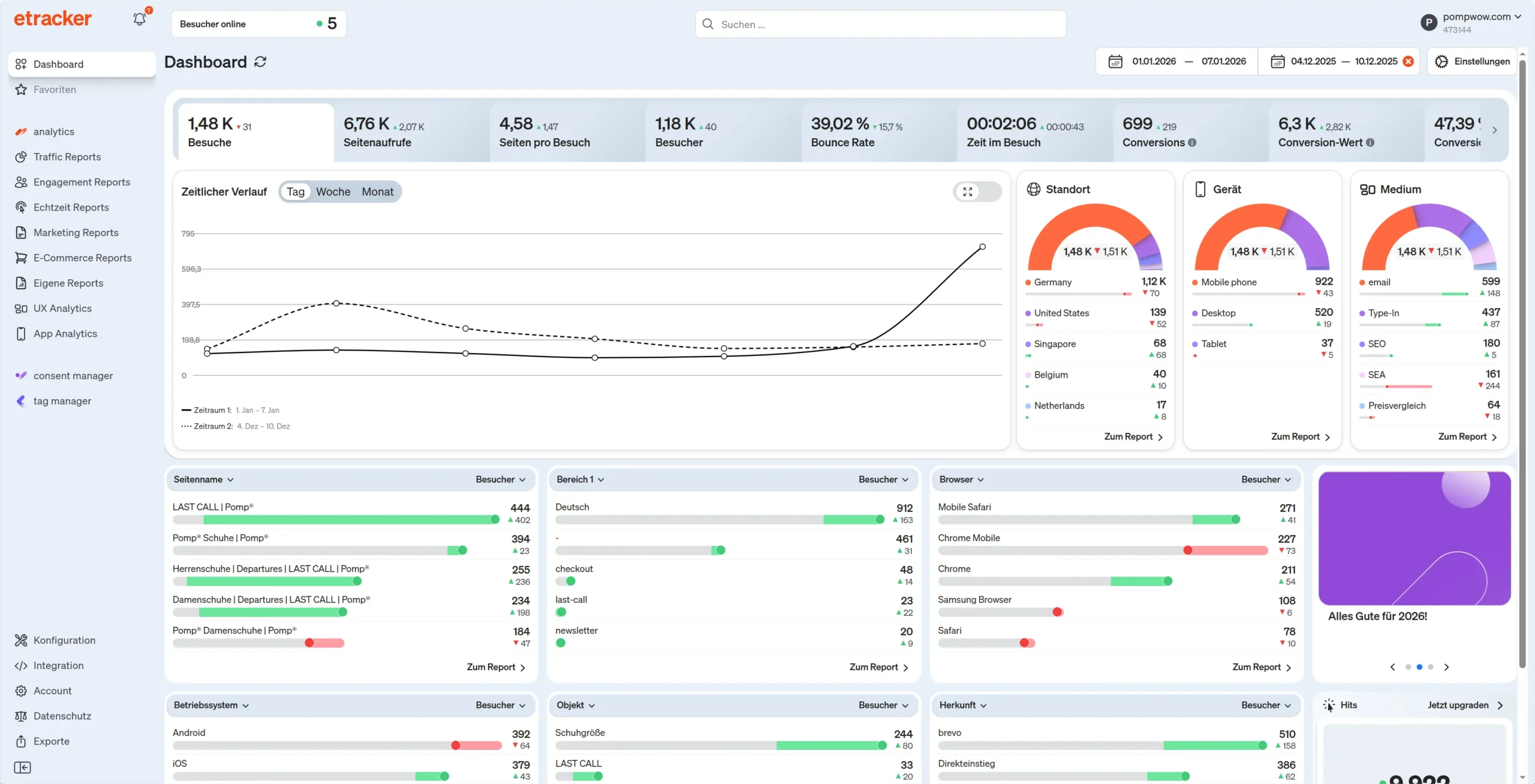This screenshot has width=1535, height=784.
Task: Switch the chart to Monat view
Action: [378, 191]
